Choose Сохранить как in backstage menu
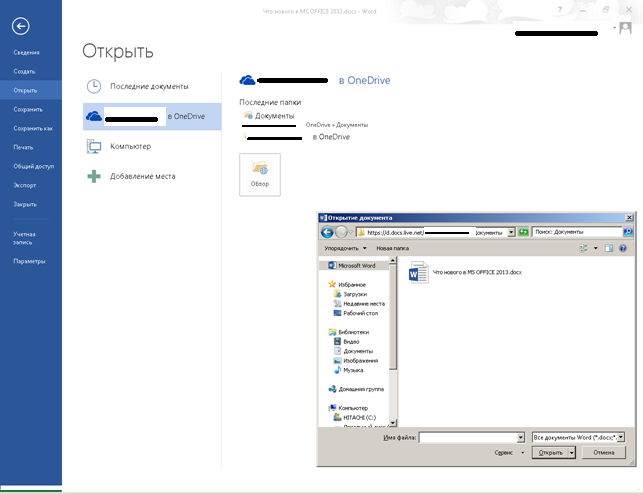The image size is (643, 494). click(x=33, y=128)
